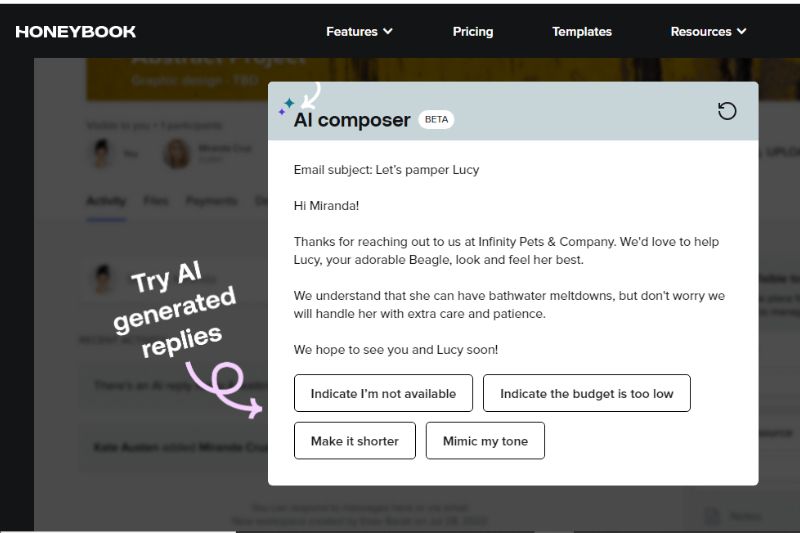This screenshot has height=533, width=800.
Task: Select Mimic my tone option
Action: pos(485,441)
